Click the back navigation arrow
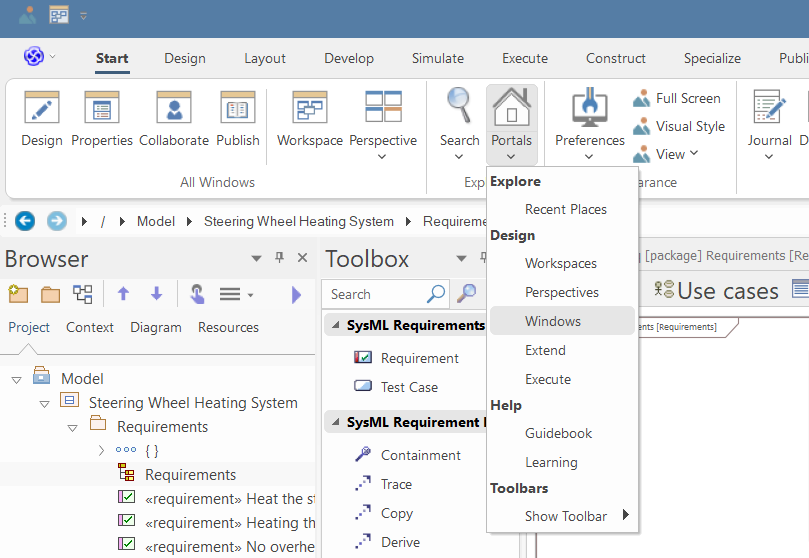Viewport: 809px width, 558px height. [x=25, y=221]
